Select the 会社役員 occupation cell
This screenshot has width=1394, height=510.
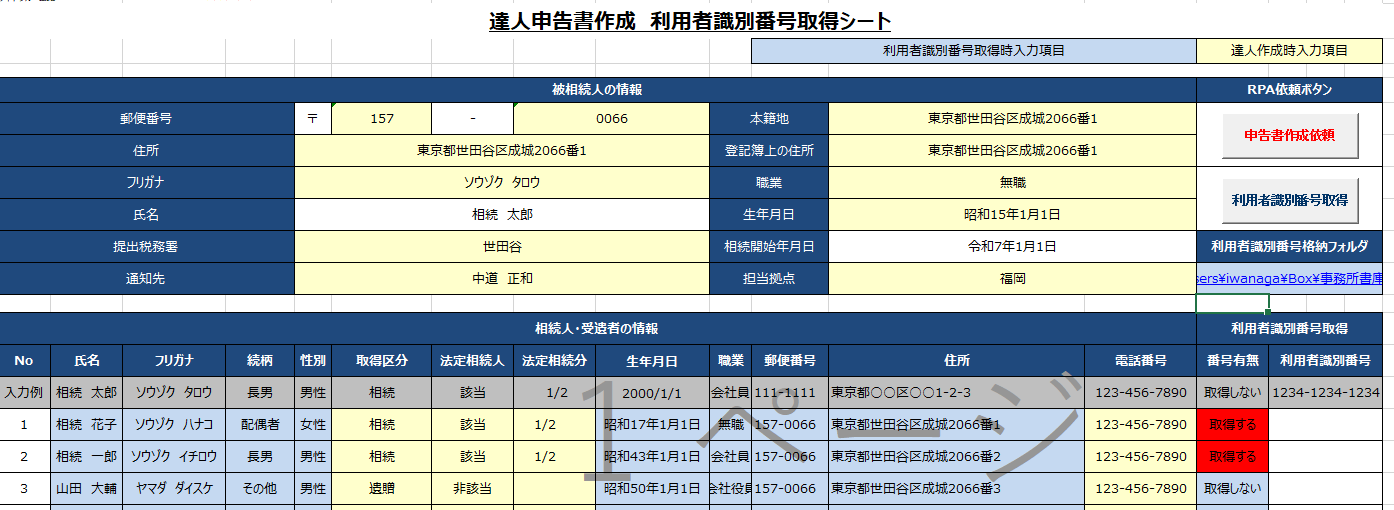[730, 489]
